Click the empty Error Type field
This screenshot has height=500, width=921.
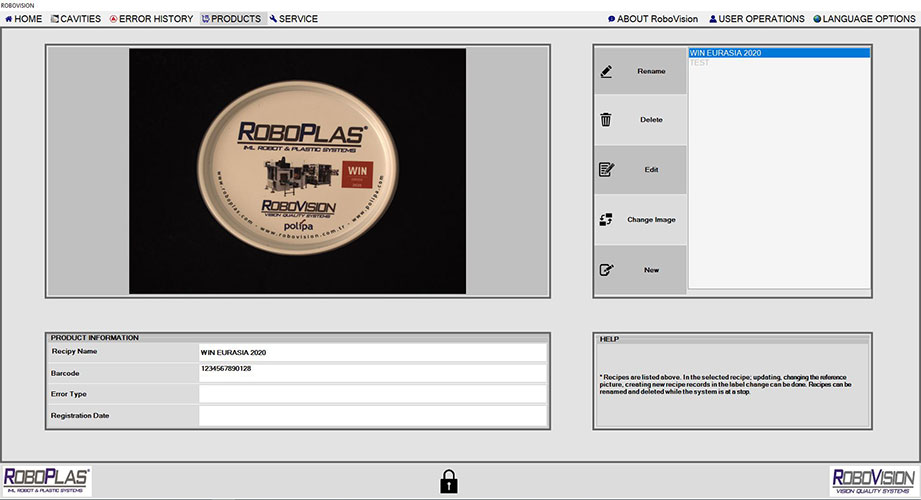point(372,394)
